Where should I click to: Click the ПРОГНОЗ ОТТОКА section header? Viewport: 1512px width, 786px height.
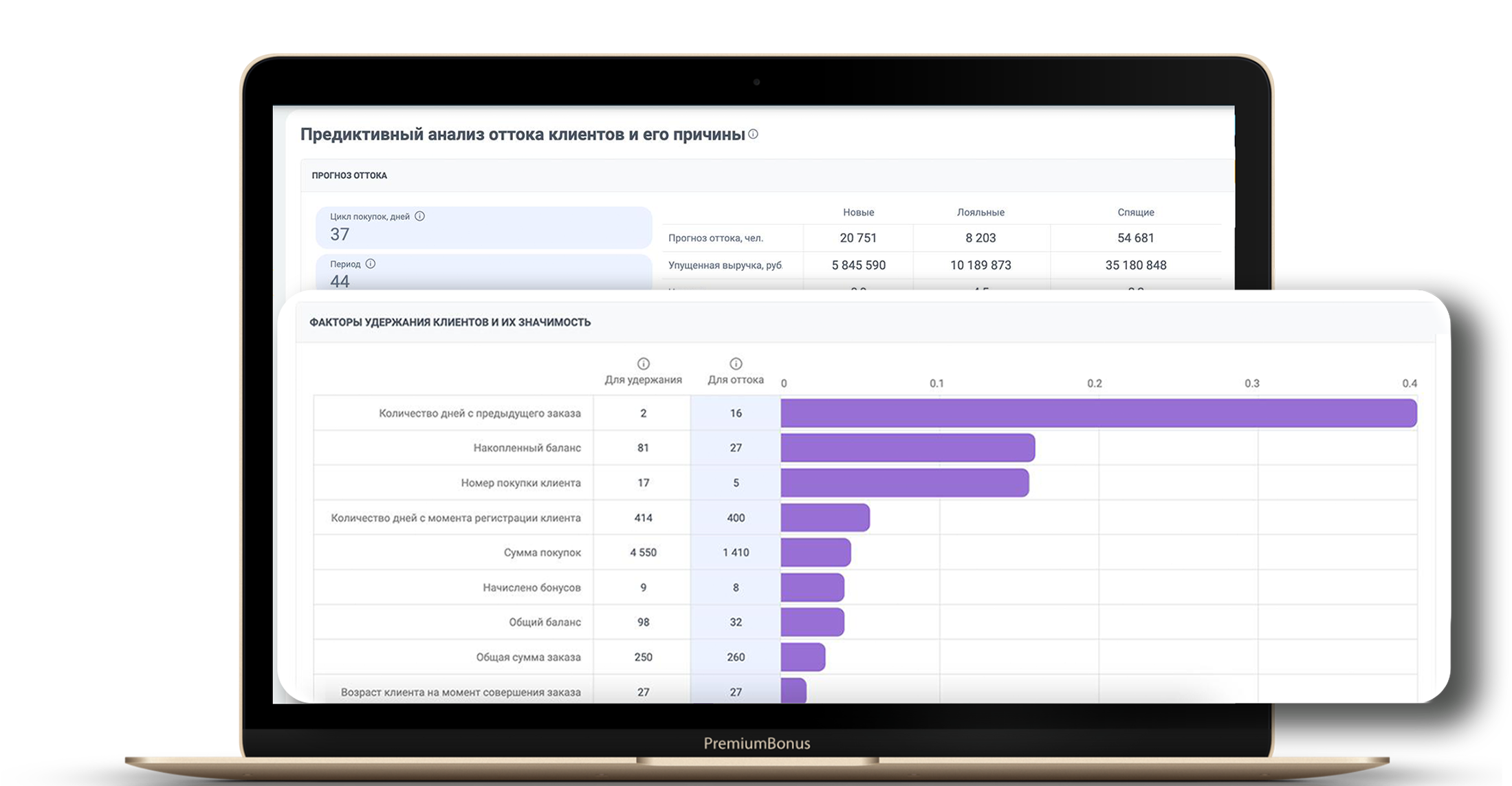349,175
